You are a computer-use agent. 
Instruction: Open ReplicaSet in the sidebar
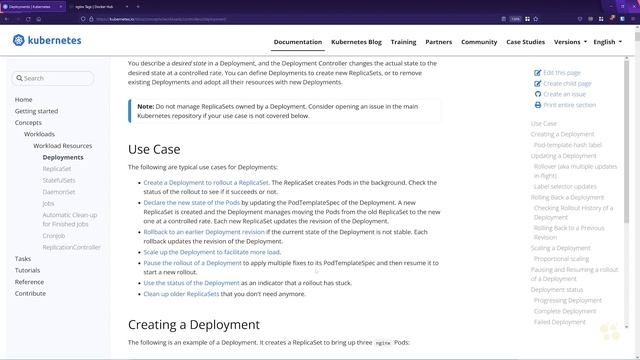pyautogui.click(x=57, y=169)
